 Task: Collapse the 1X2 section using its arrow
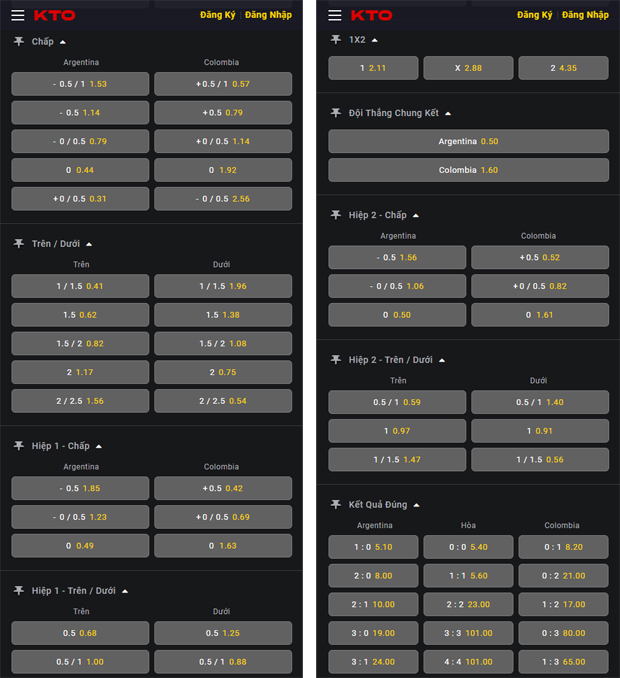(x=375, y=40)
